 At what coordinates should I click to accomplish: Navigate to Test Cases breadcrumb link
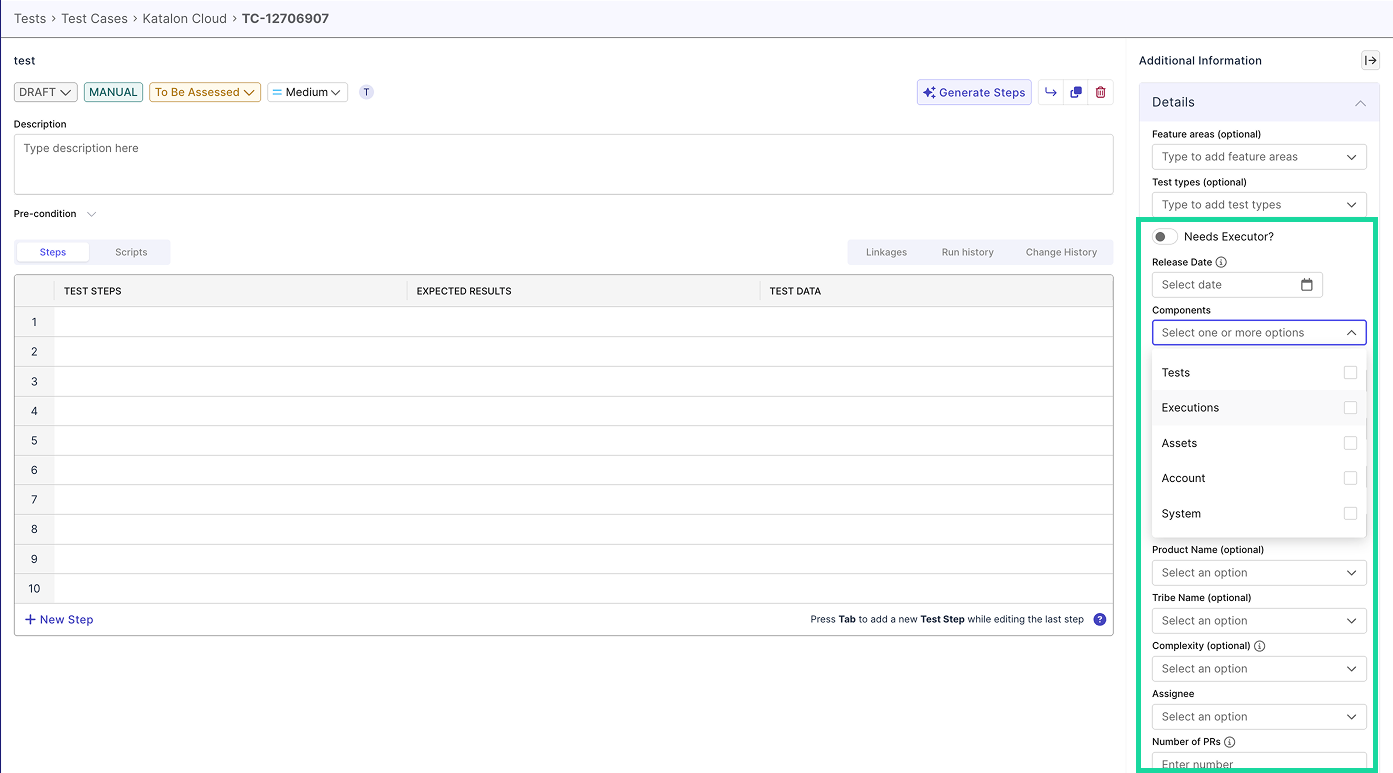coord(94,18)
